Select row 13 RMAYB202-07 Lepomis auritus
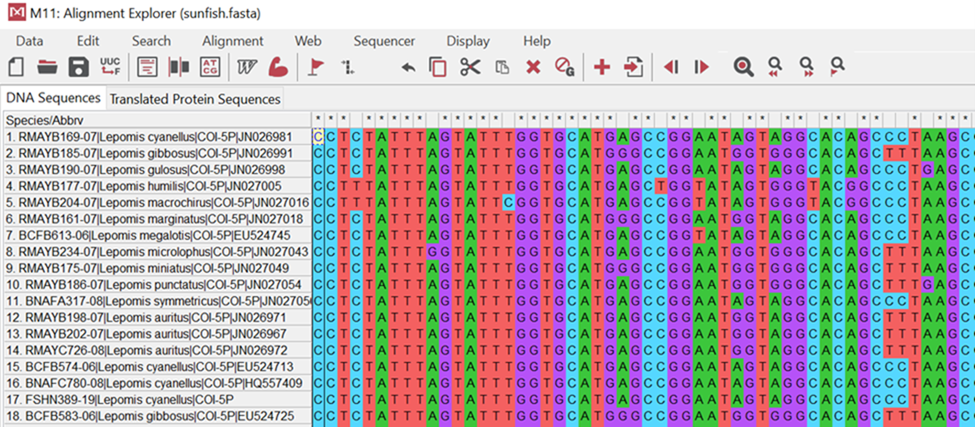The image size is (975, 427). (157, 334)
